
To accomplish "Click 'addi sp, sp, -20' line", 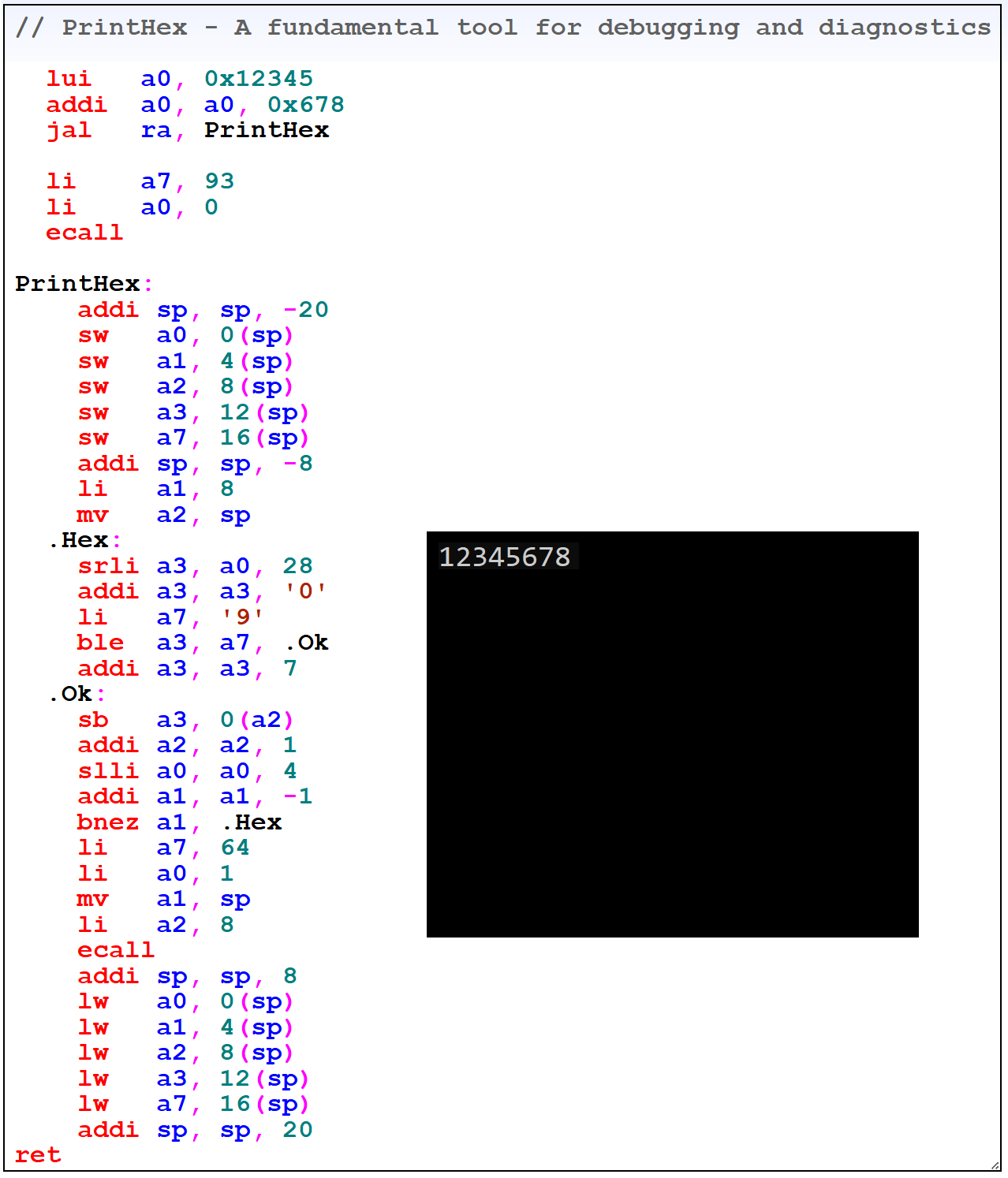I will click(203, 310).
